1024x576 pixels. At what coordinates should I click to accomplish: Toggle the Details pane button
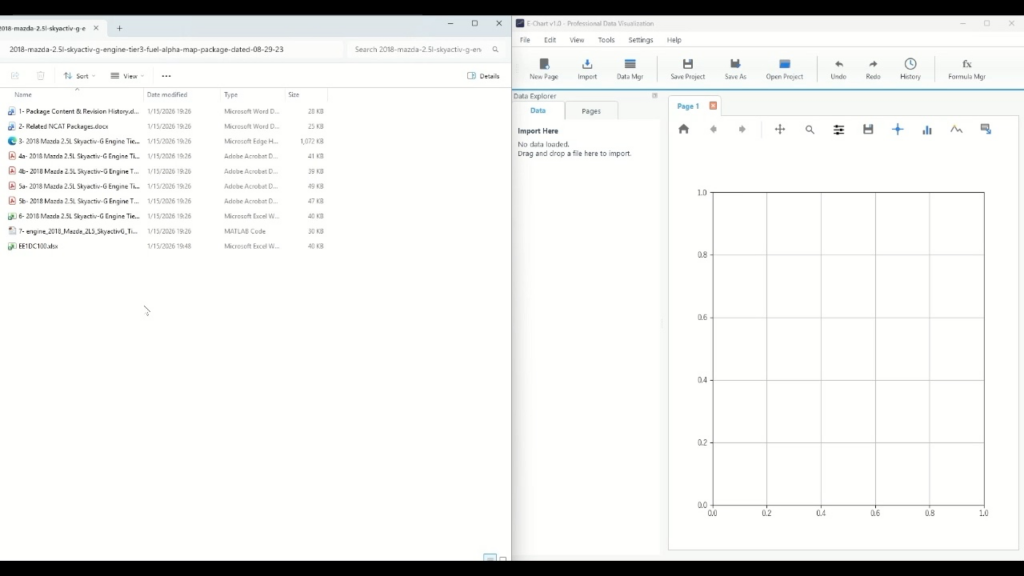pos(483,76)
